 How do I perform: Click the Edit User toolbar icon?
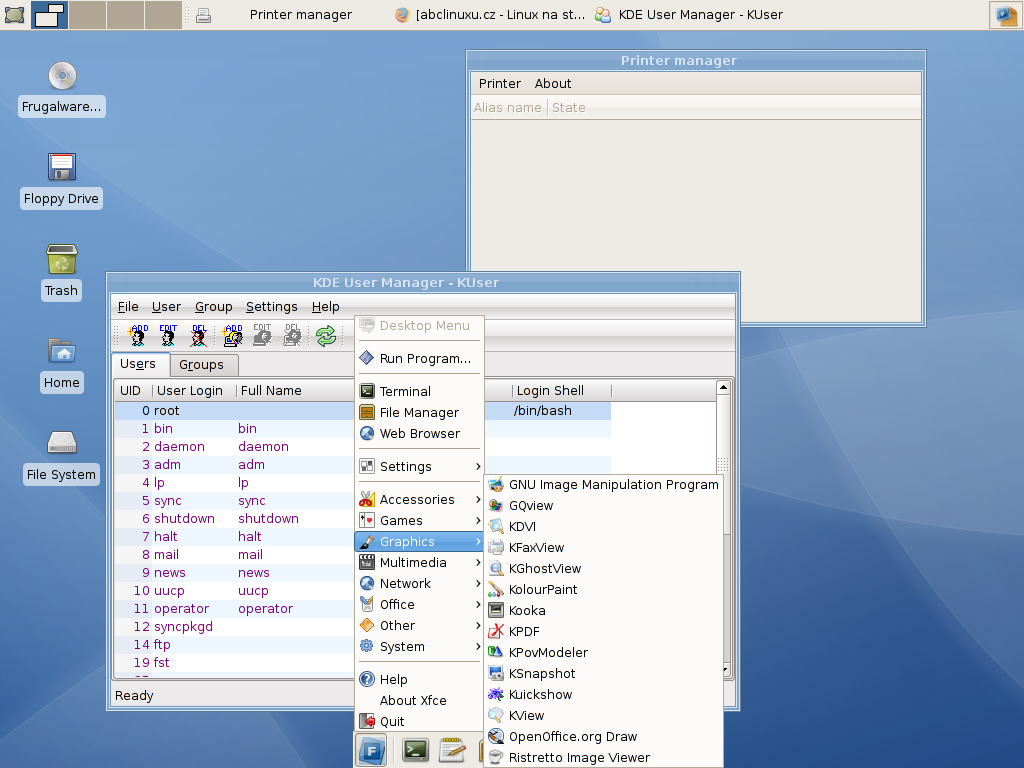pos(168,336)
